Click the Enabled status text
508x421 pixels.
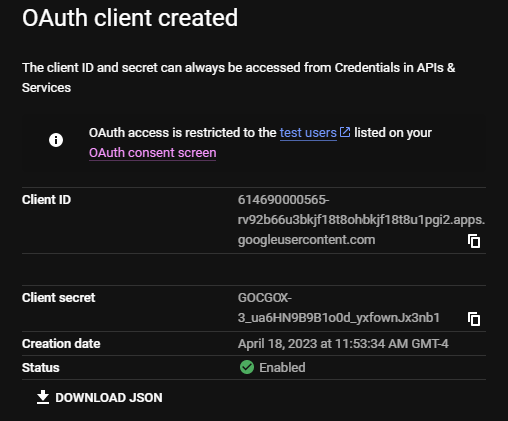(x=282, y=368)
